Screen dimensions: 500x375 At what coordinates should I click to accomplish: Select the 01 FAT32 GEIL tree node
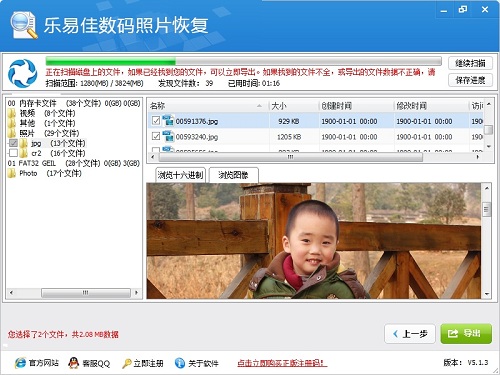click(74, 163)
